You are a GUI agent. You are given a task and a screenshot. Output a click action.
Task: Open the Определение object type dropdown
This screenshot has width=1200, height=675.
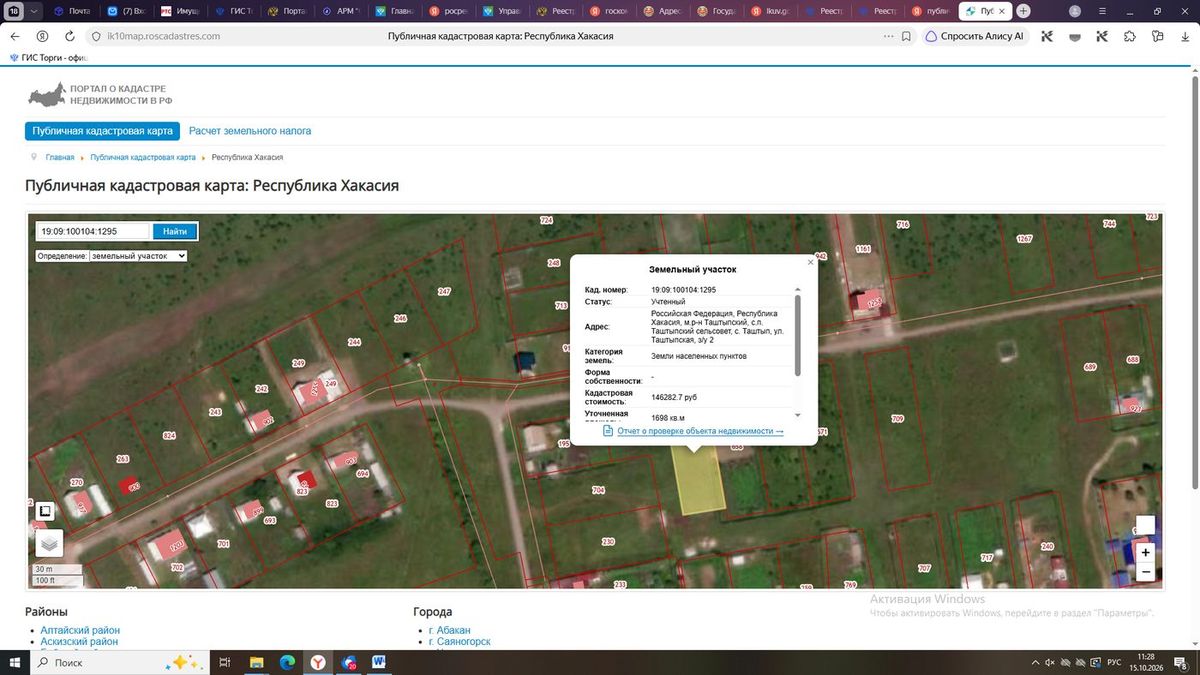[138, 256]
